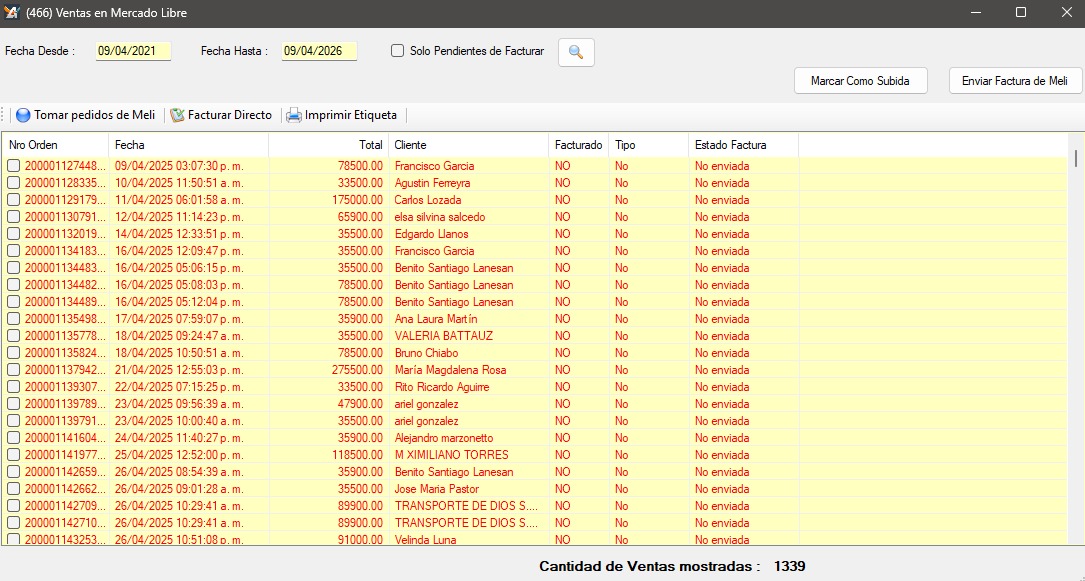1085x581 pixels.
Task: Check the checkbox for order 200001127448
Action: (13, 165)
